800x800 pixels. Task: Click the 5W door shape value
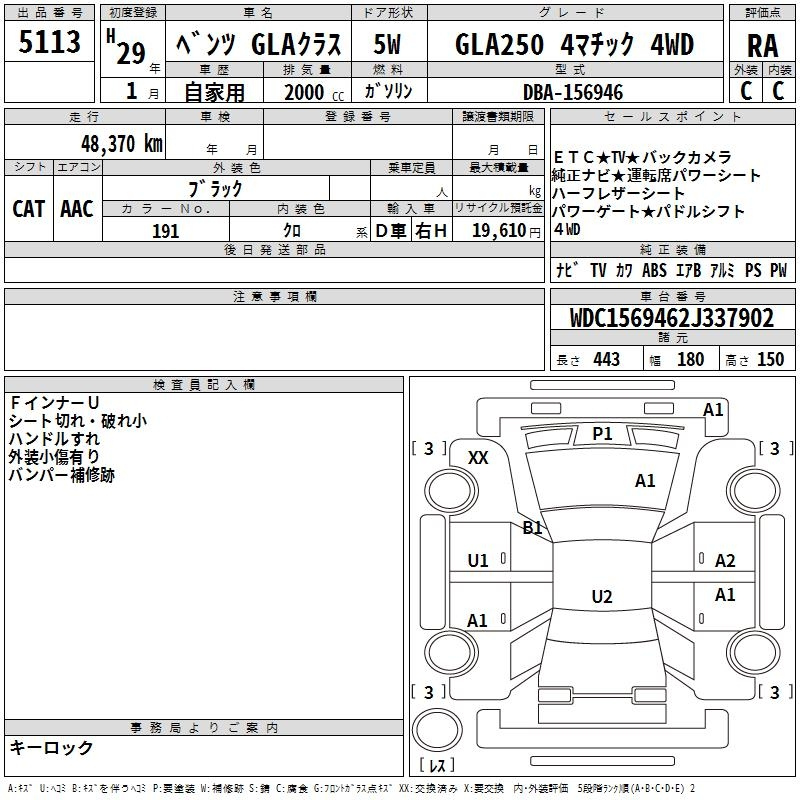[x=388, y=45]
